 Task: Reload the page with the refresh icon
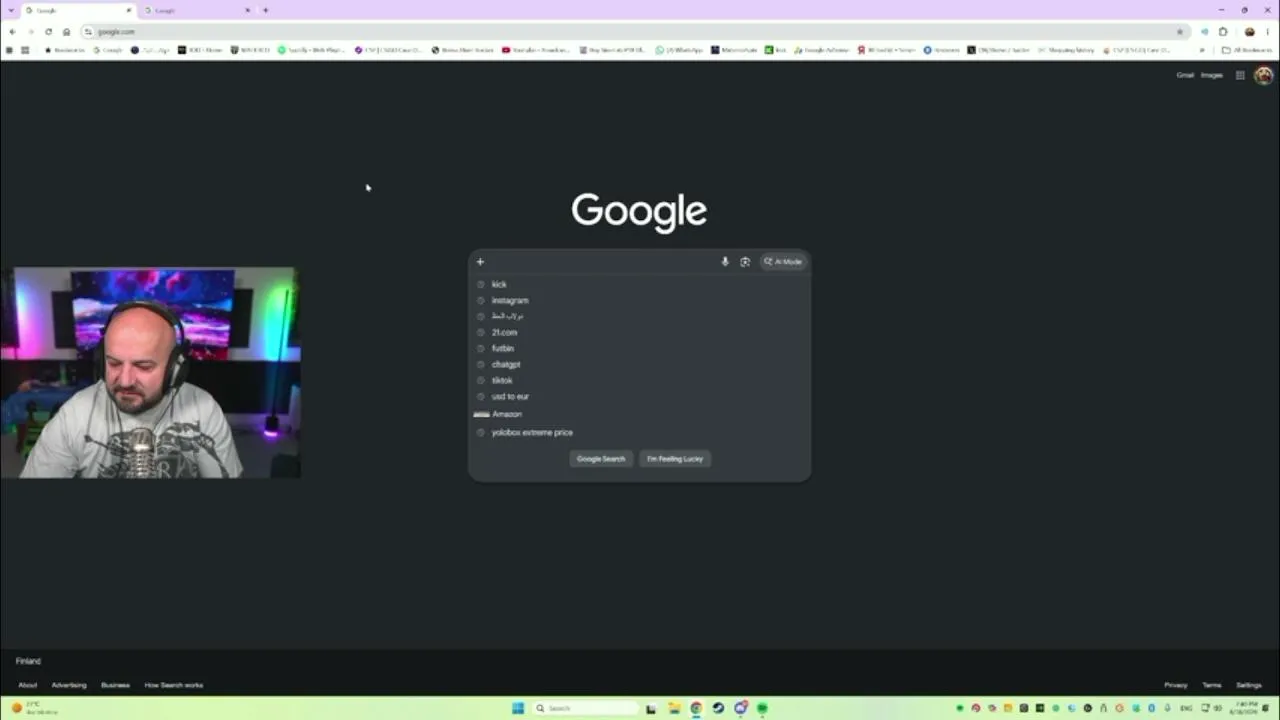click(x=48, y=32)
